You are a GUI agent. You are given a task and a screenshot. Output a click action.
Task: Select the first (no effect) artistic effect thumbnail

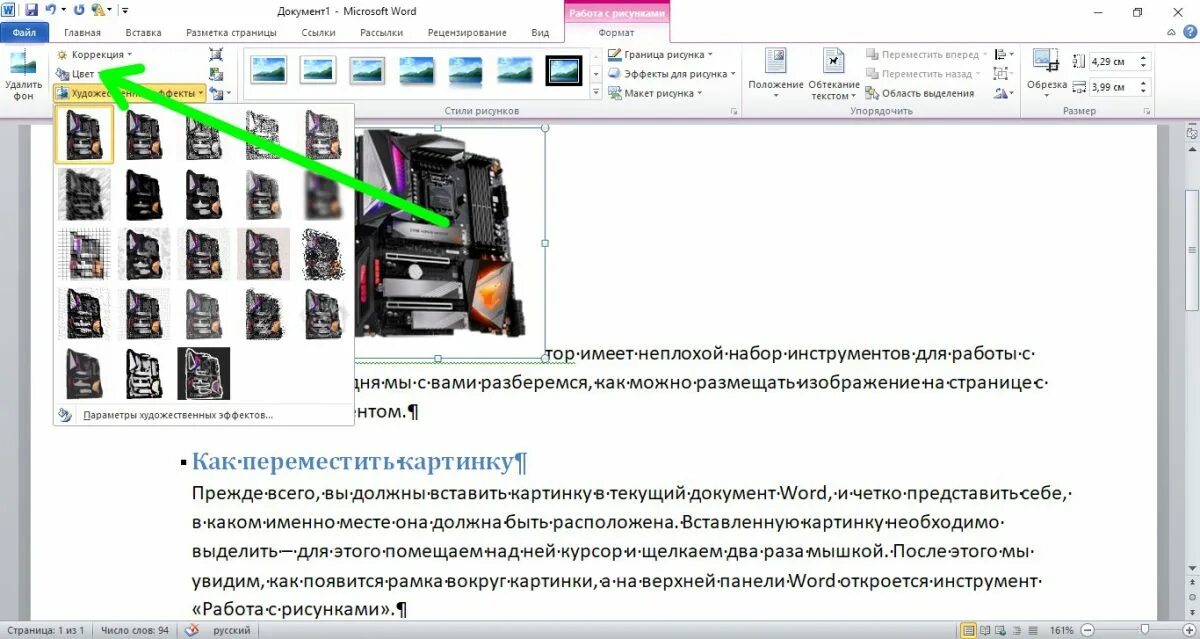coord(85,136)
